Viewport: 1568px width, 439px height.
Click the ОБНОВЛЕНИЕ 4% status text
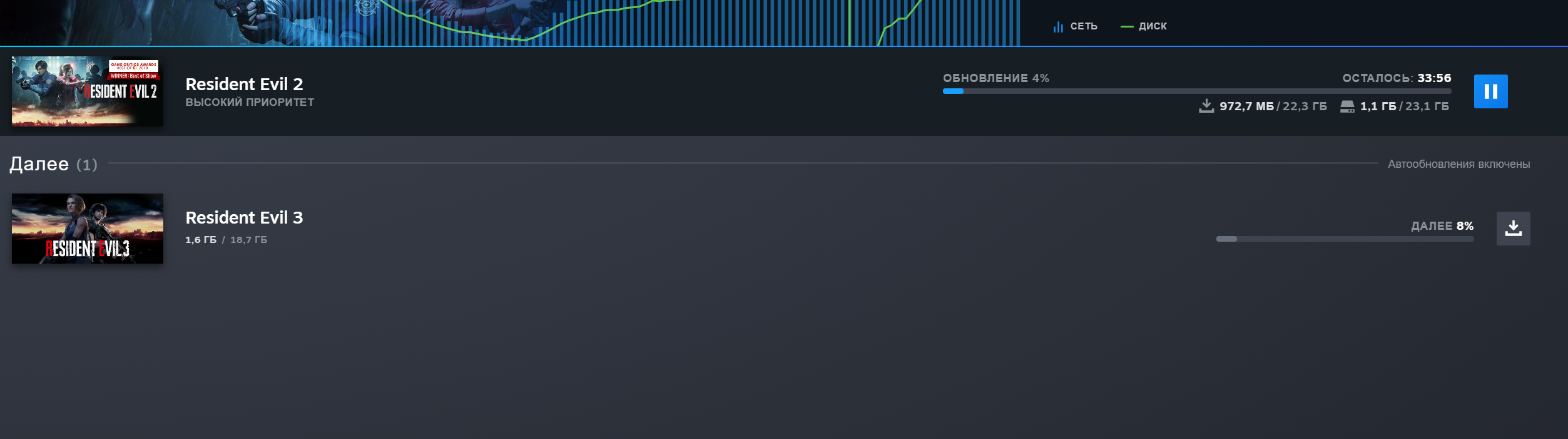[995, 78]
